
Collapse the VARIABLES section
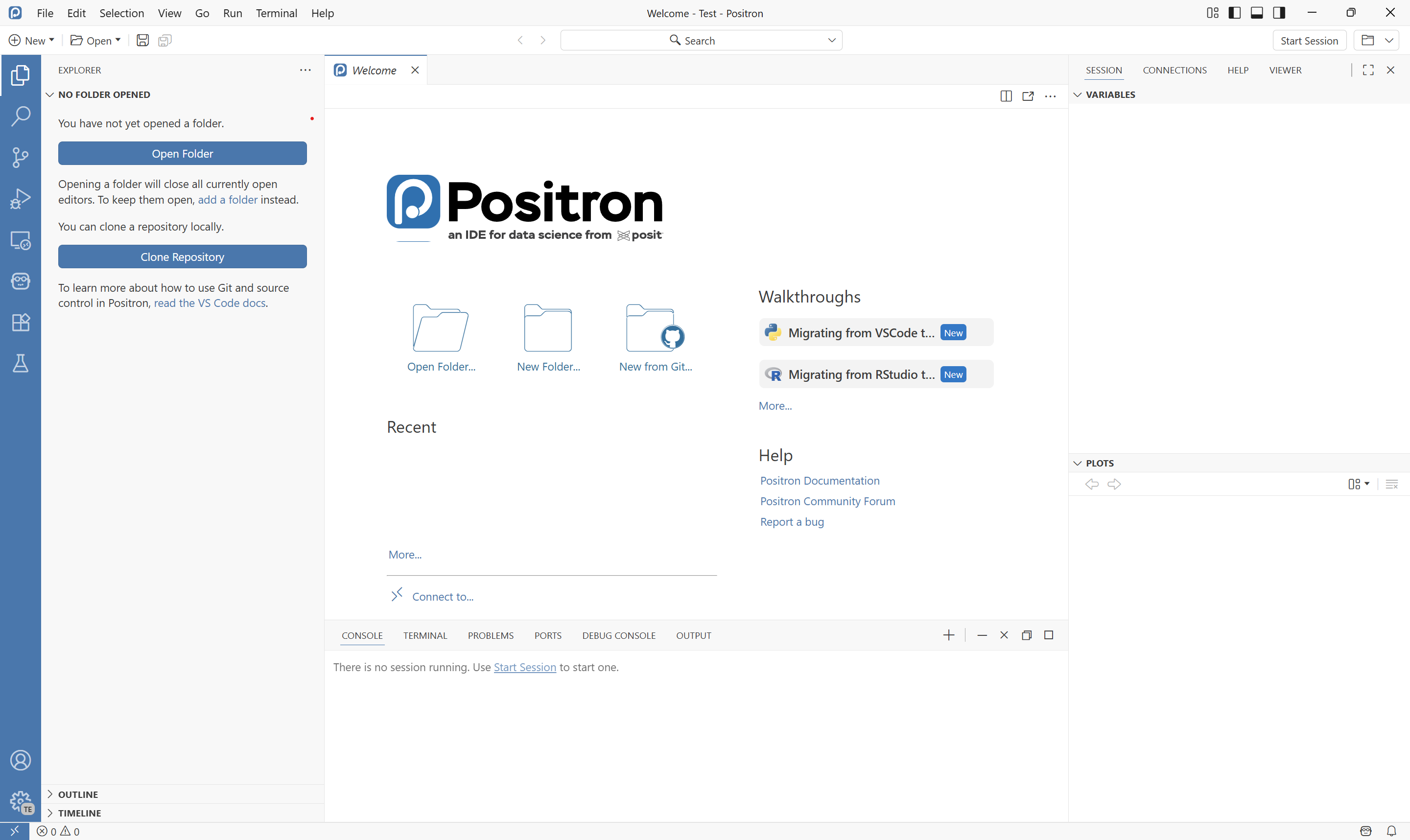point(1109,94)
